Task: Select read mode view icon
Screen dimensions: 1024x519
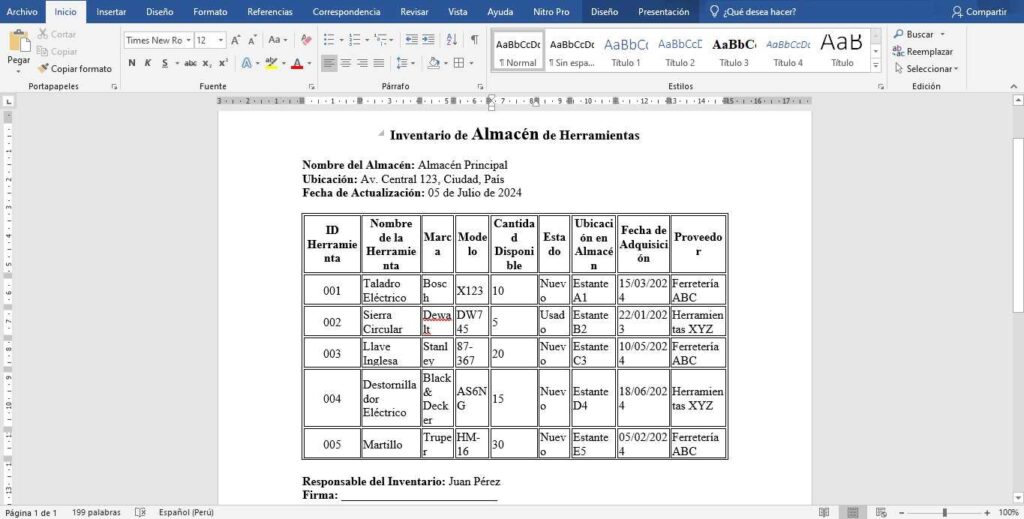Action: pyautogui.click(x=824, y=512)
